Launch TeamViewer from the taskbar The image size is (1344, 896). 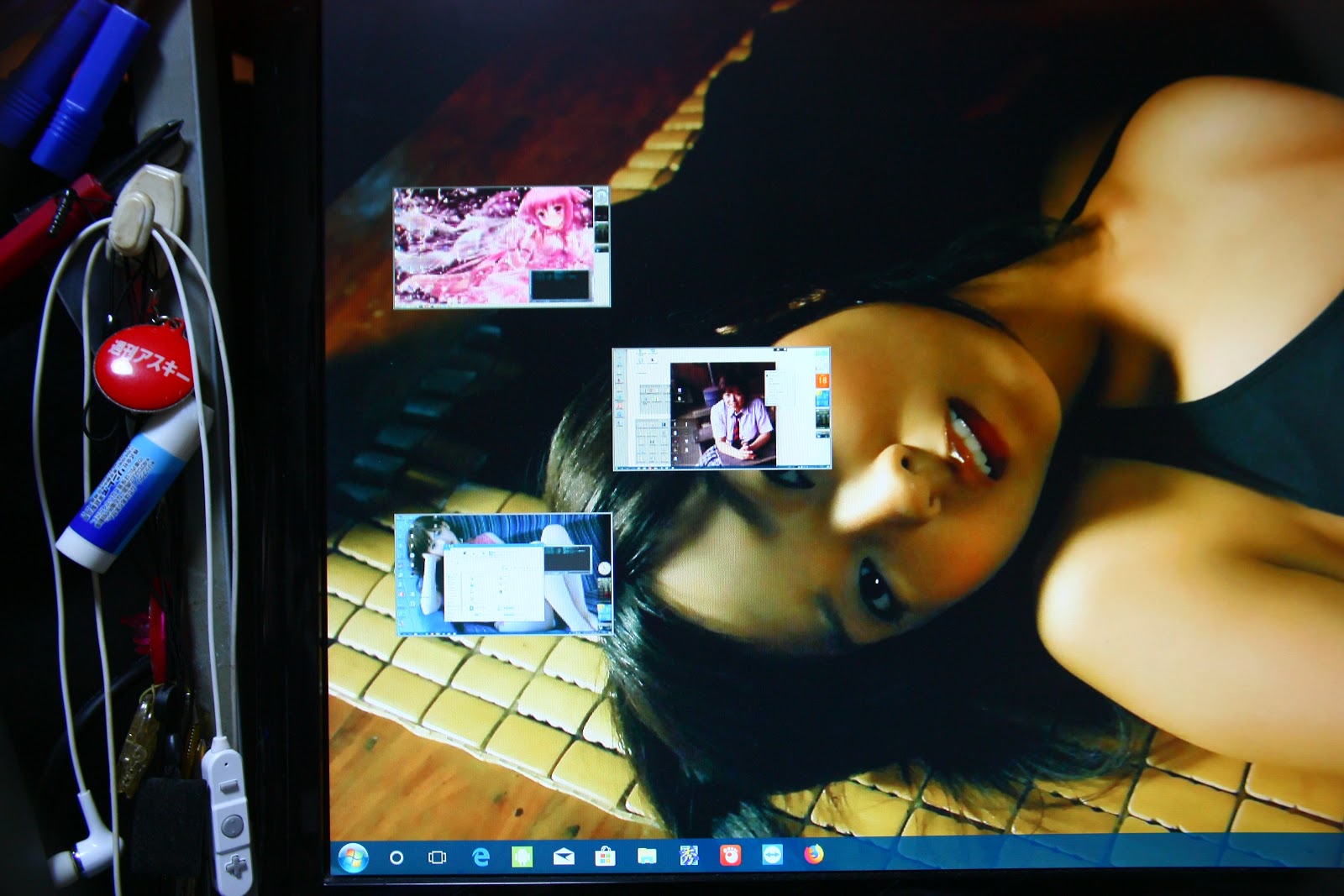(x=772, y=855)
